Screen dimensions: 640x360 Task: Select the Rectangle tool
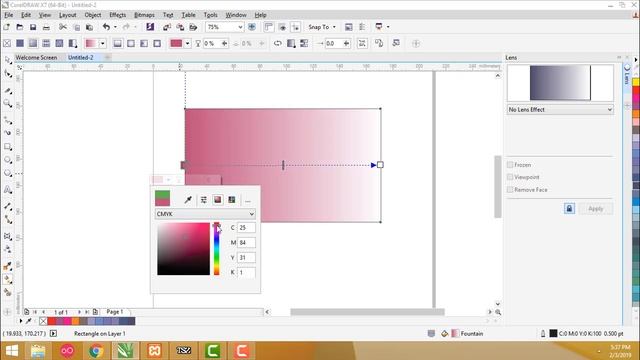8,147
